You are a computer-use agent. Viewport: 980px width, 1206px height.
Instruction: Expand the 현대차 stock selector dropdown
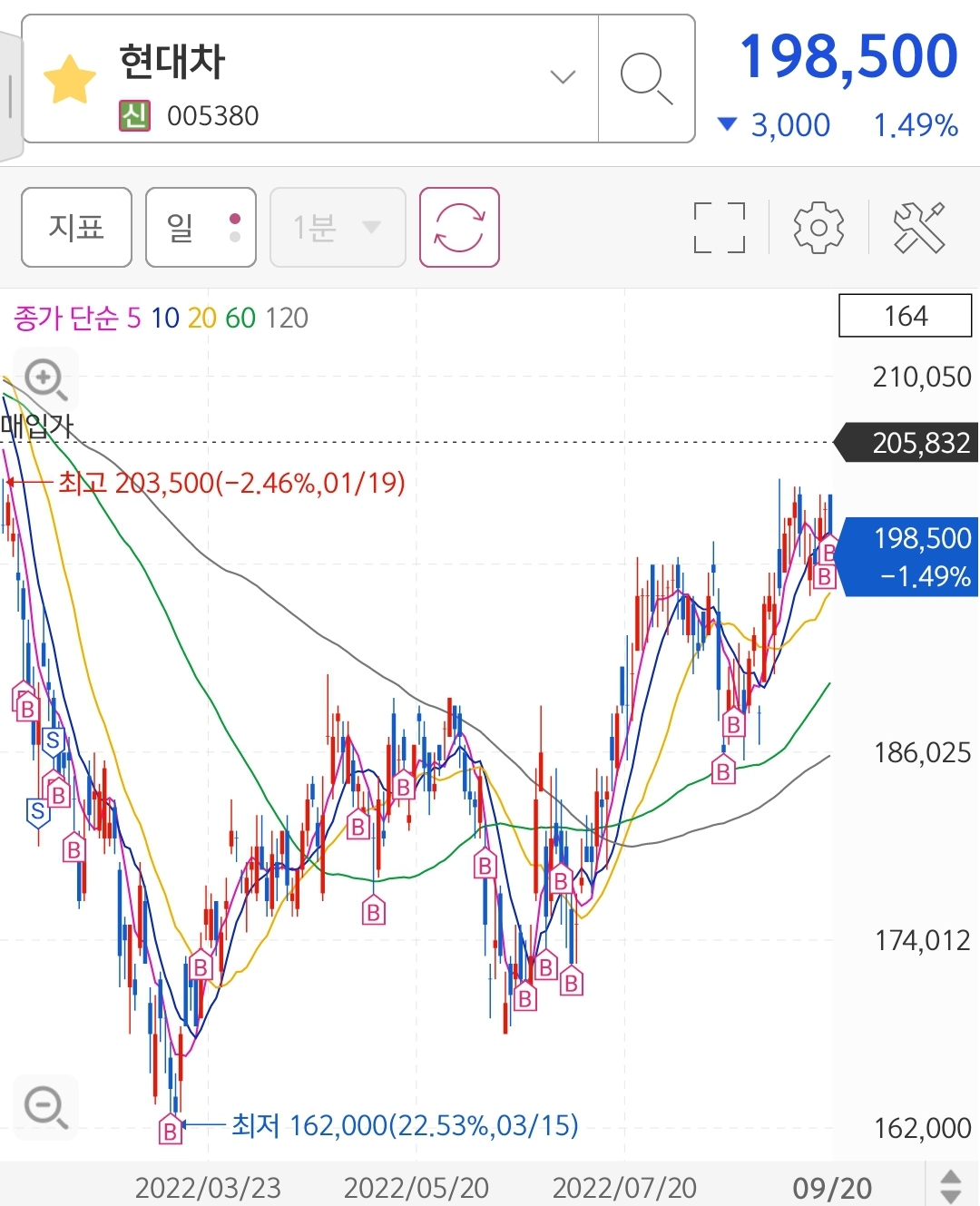tap(563, 77)
